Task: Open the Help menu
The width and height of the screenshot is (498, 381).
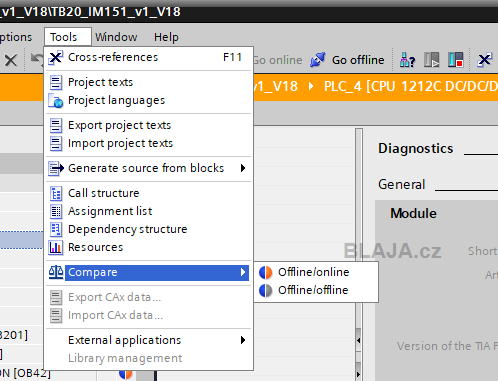Action: tap(166, 37)
